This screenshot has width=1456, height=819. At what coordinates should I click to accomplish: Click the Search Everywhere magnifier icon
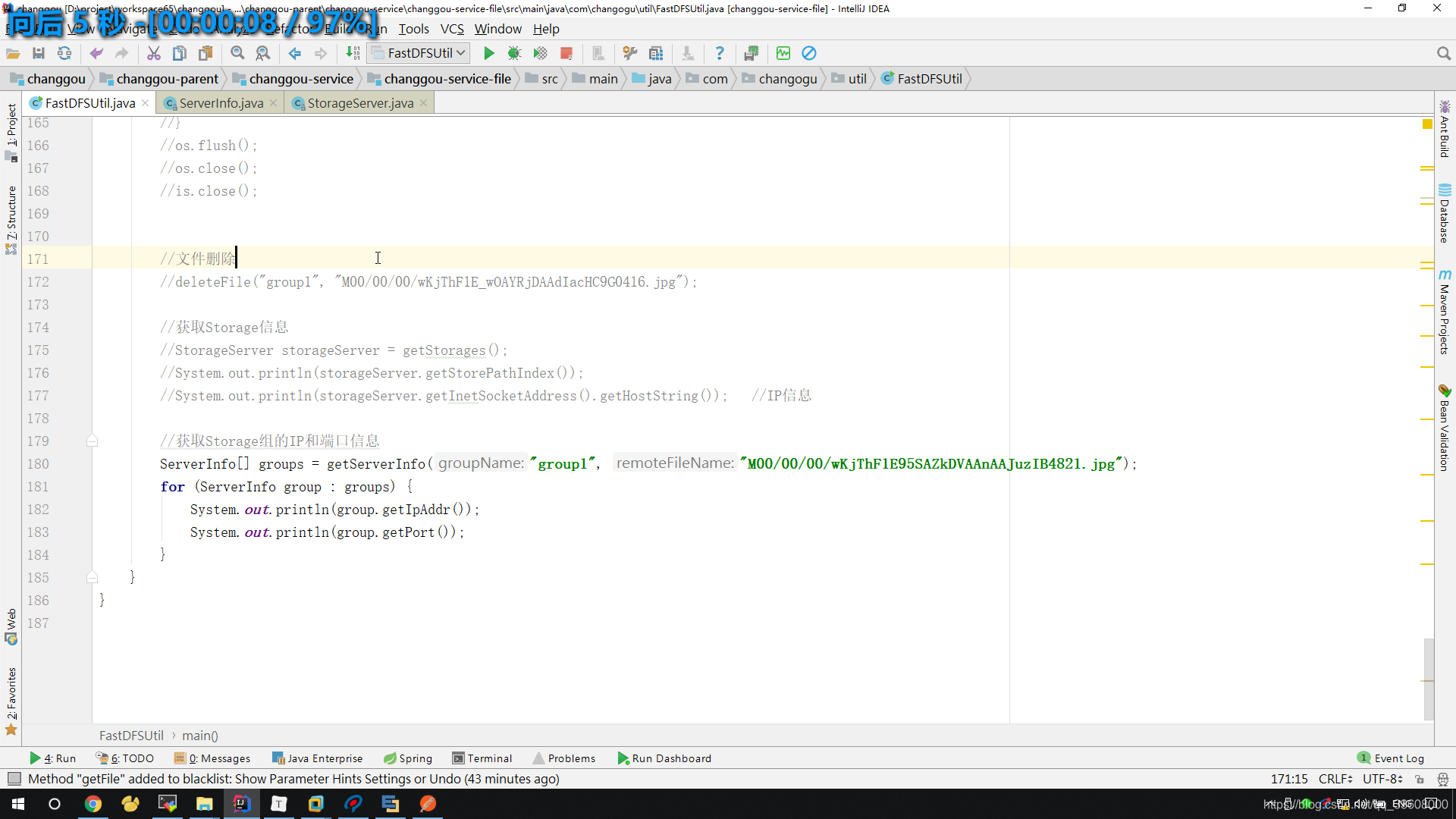[x=1443, y=53]
